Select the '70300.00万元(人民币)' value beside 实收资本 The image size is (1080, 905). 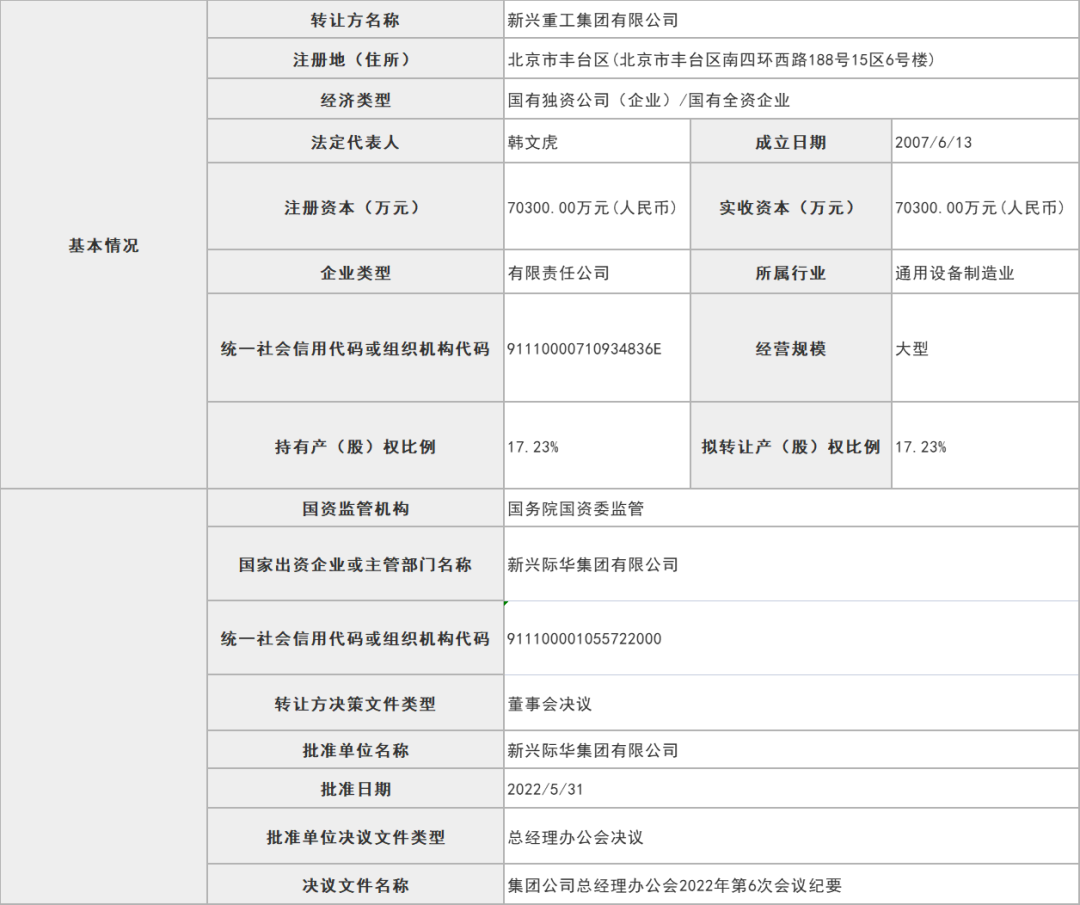coord(981,207)
